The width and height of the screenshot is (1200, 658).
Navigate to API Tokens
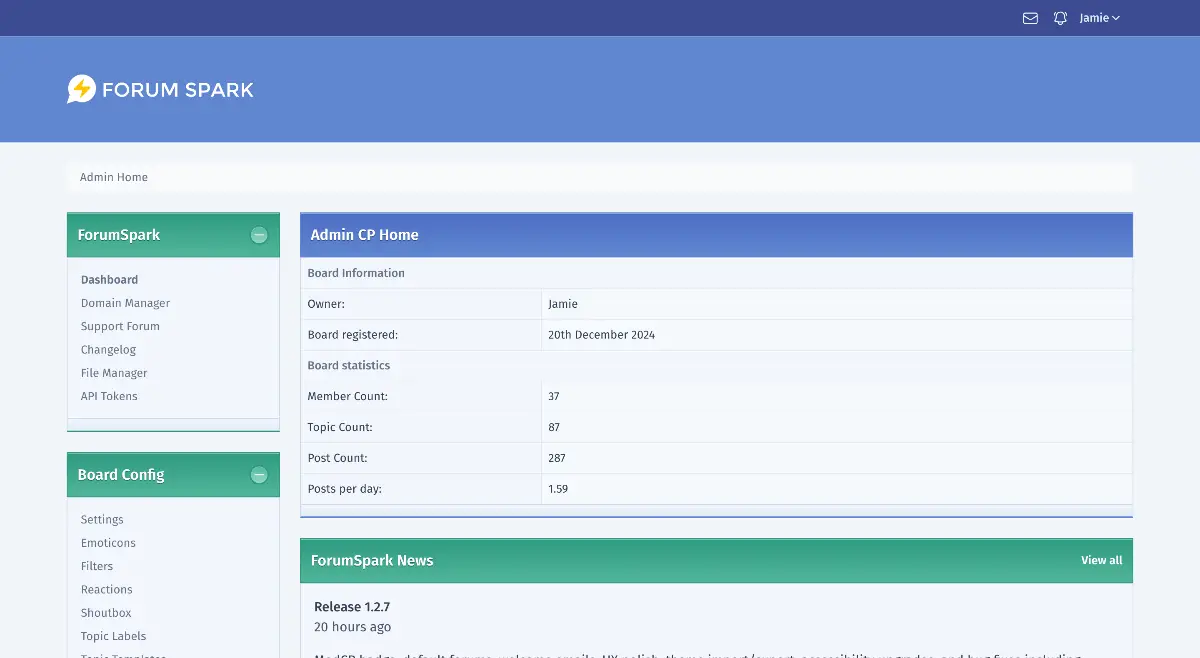[109, 396]
